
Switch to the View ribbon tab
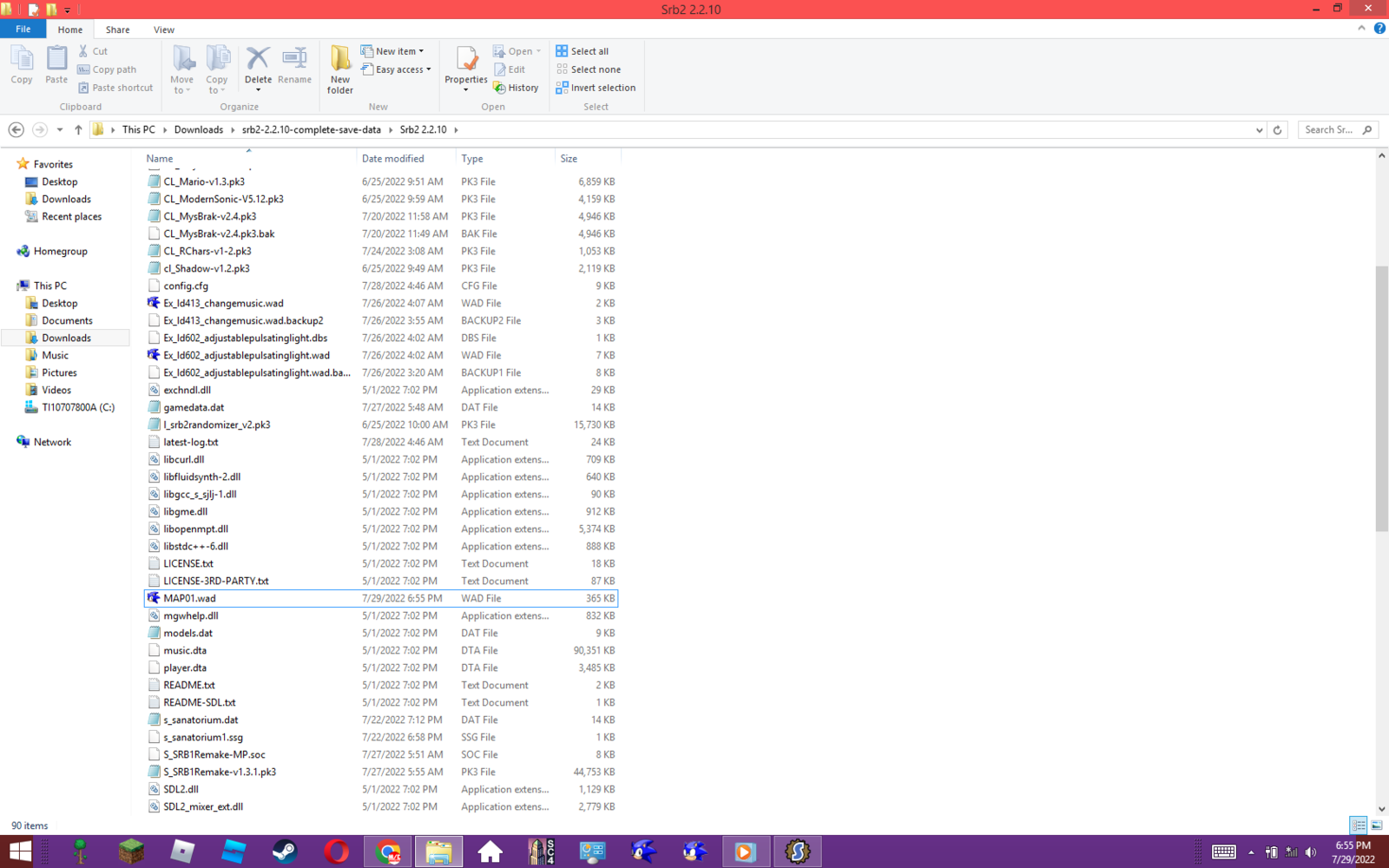click(164, 30)
